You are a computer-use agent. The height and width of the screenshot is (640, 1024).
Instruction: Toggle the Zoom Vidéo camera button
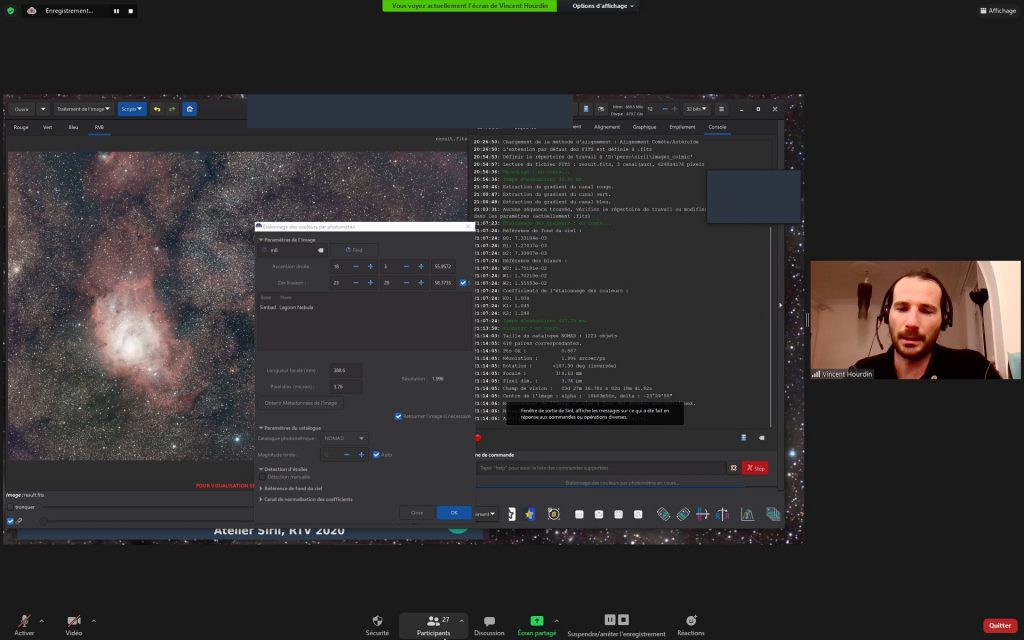tap(74, 625)
